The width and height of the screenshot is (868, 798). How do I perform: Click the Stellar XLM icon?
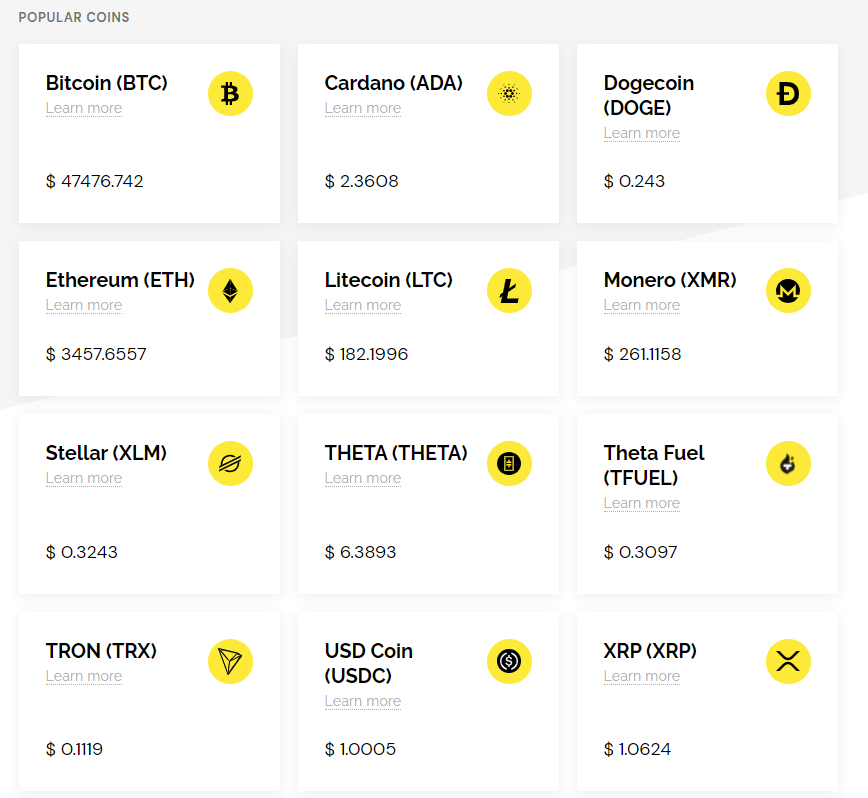tap(230, 463)
